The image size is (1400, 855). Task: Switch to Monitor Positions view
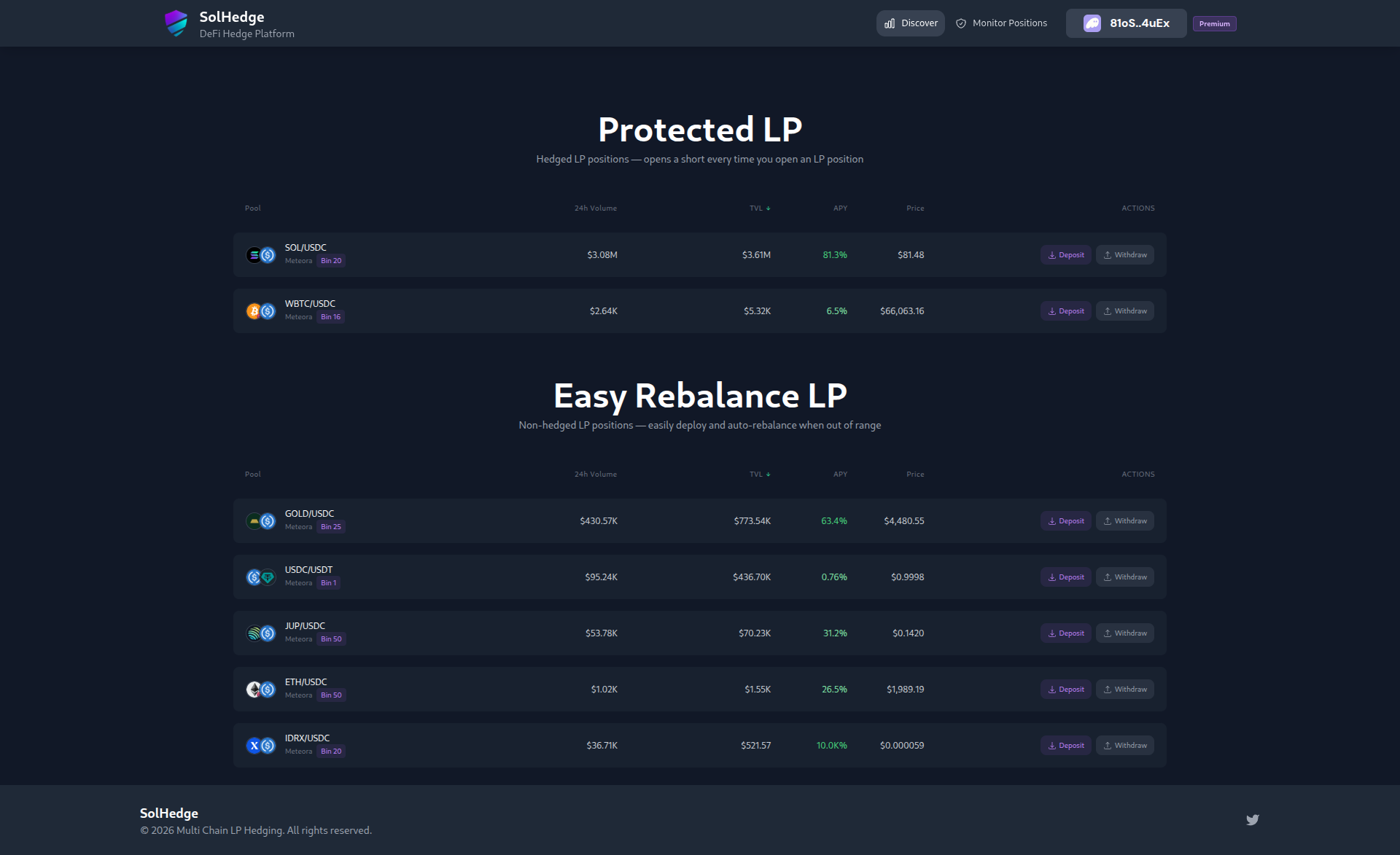pos(1008,23)
